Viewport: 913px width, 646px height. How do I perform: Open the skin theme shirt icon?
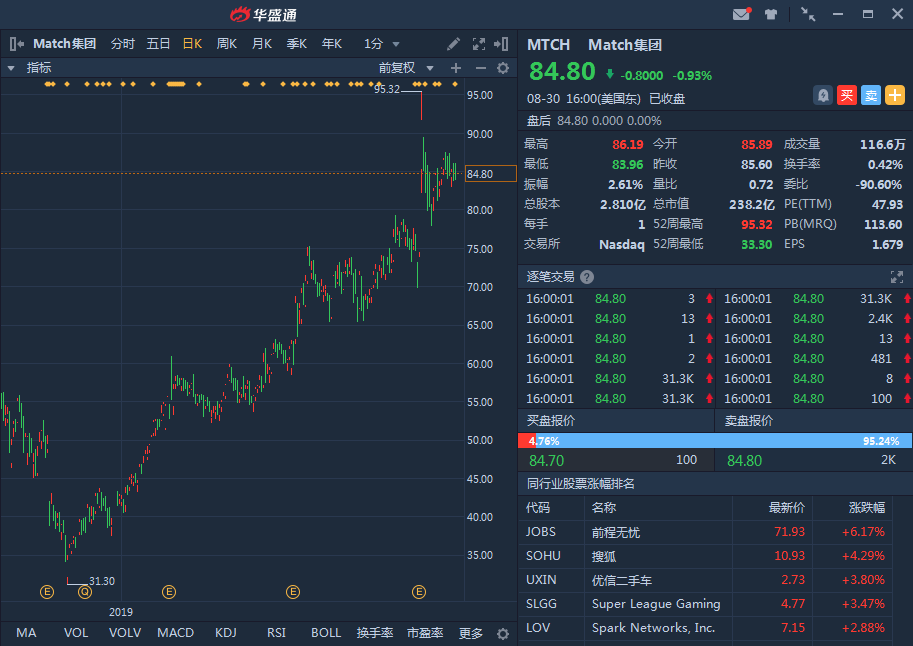pyautogui.click(x=771, y=14)
